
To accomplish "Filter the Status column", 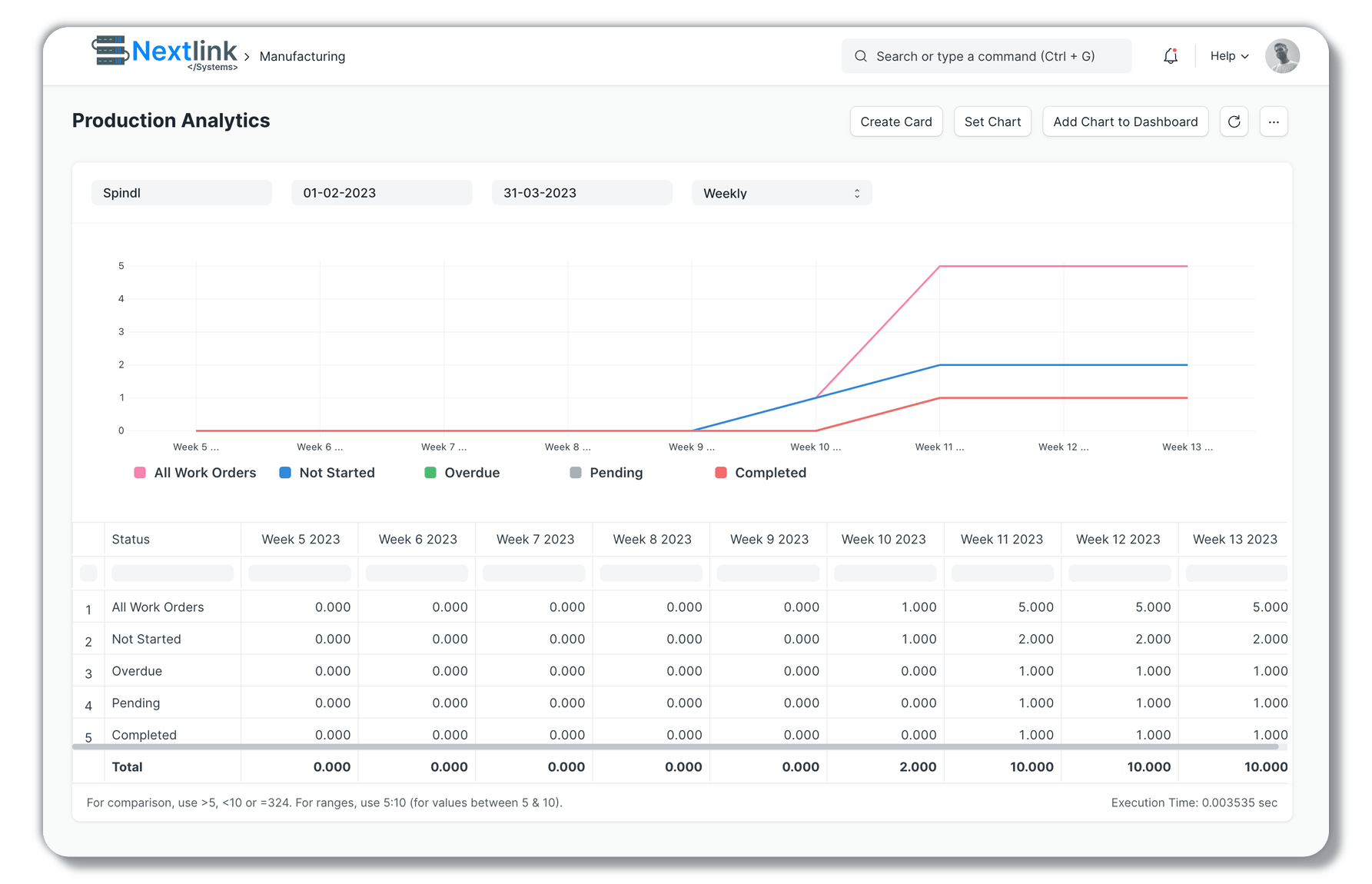I will pos(172,573).
